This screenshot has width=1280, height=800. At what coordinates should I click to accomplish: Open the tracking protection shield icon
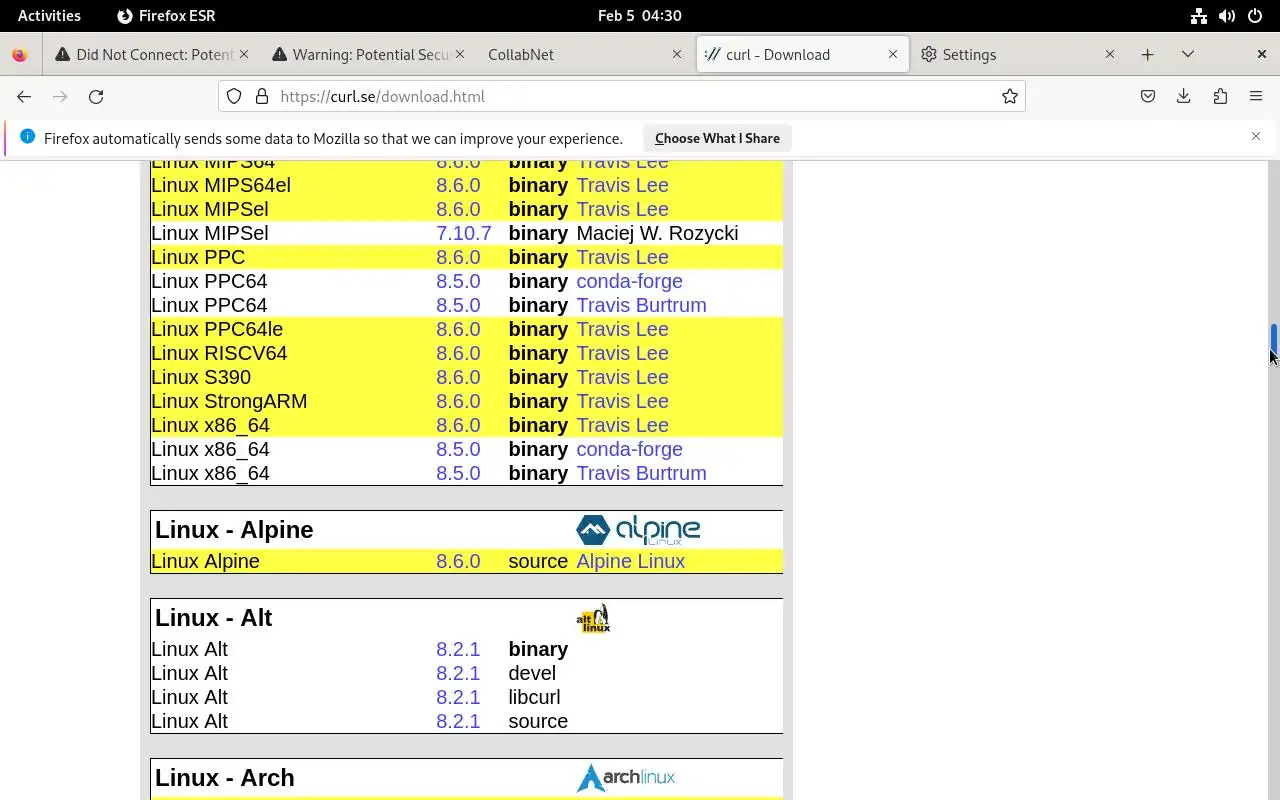pyautogui.click(x=234, y=96)
